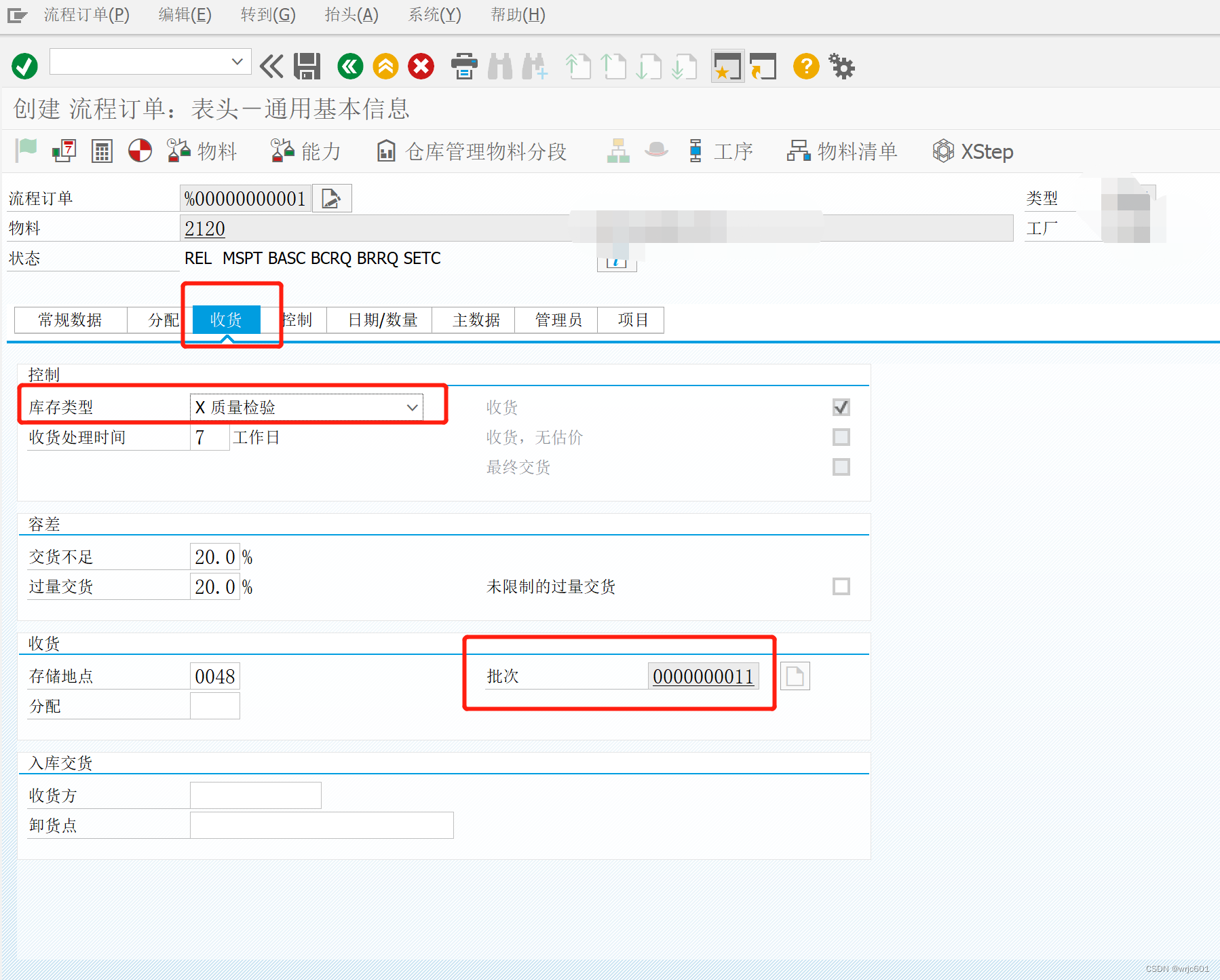Enable 未限制的过量交货 checkbox
This screenshot has width=1220, height=980.
tap(841, 586)
